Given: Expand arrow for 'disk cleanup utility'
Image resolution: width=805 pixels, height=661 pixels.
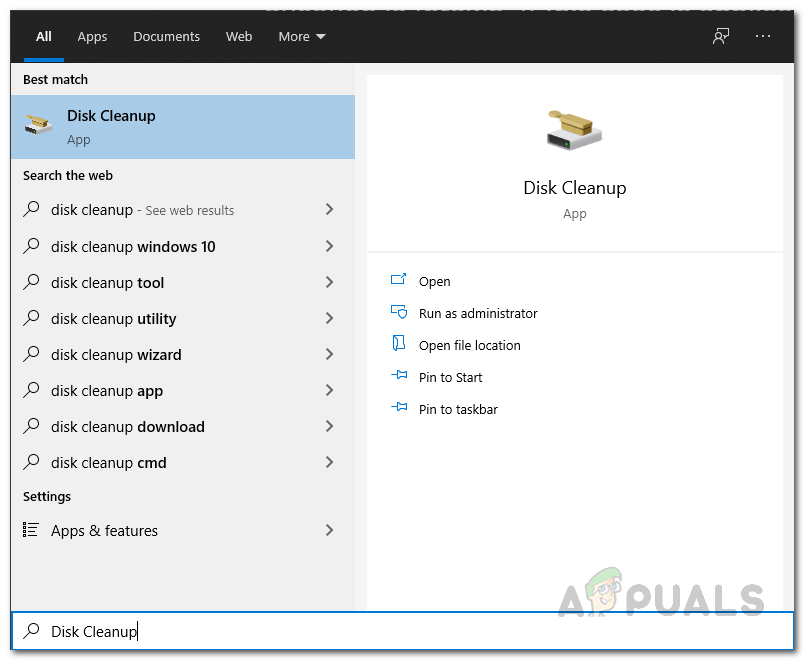Looking at the screenshot, I should click(x=330, y=318).
